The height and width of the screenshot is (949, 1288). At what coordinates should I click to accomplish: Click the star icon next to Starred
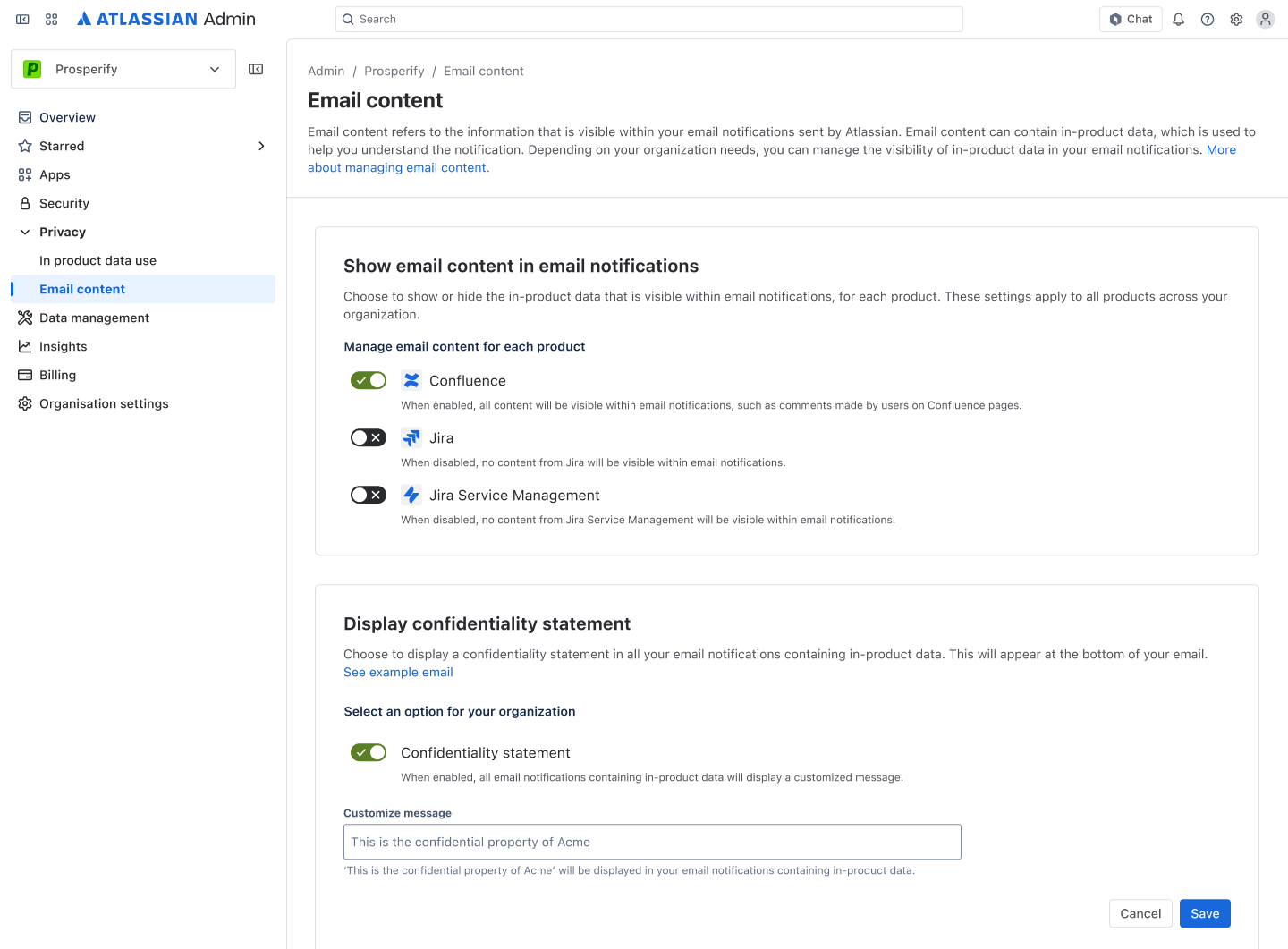click(25, 146)
